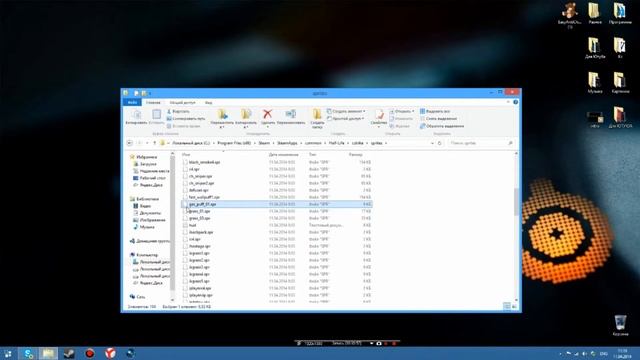Viewport: 640px width, 360px height.
Task: Open the Skype taskbar icon
Action: pos(28,353)
